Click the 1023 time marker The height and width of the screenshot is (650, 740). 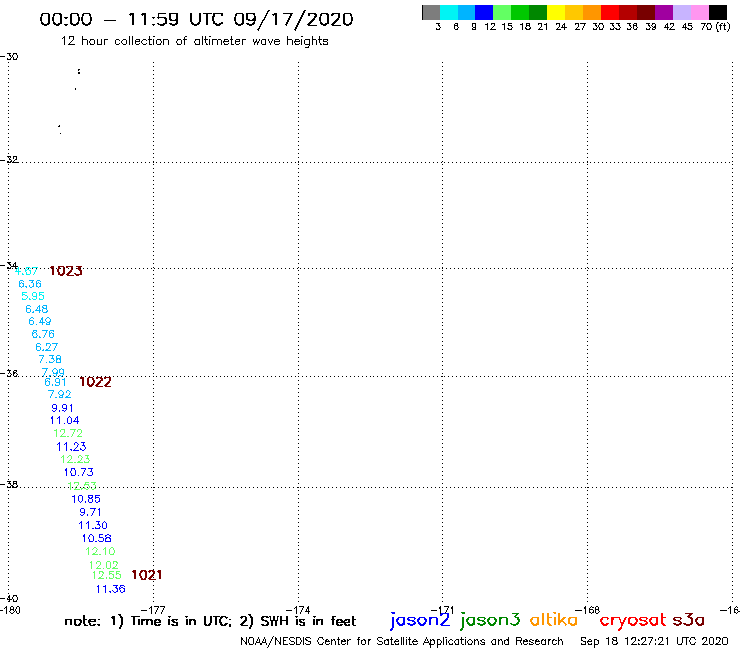pyautogui.click(x=66, y=271)
